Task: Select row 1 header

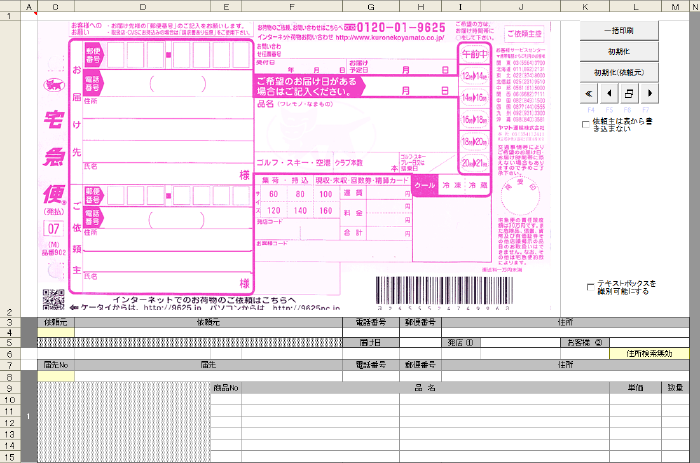Action: coord(10,16)
